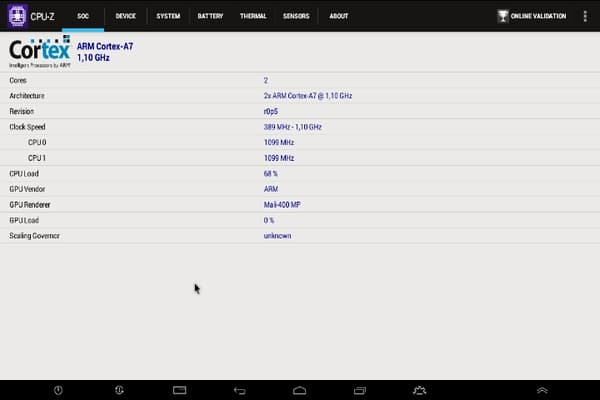Click the value Mali-400 MP
This screenshot has width=600, height=400.
(282, 205)
